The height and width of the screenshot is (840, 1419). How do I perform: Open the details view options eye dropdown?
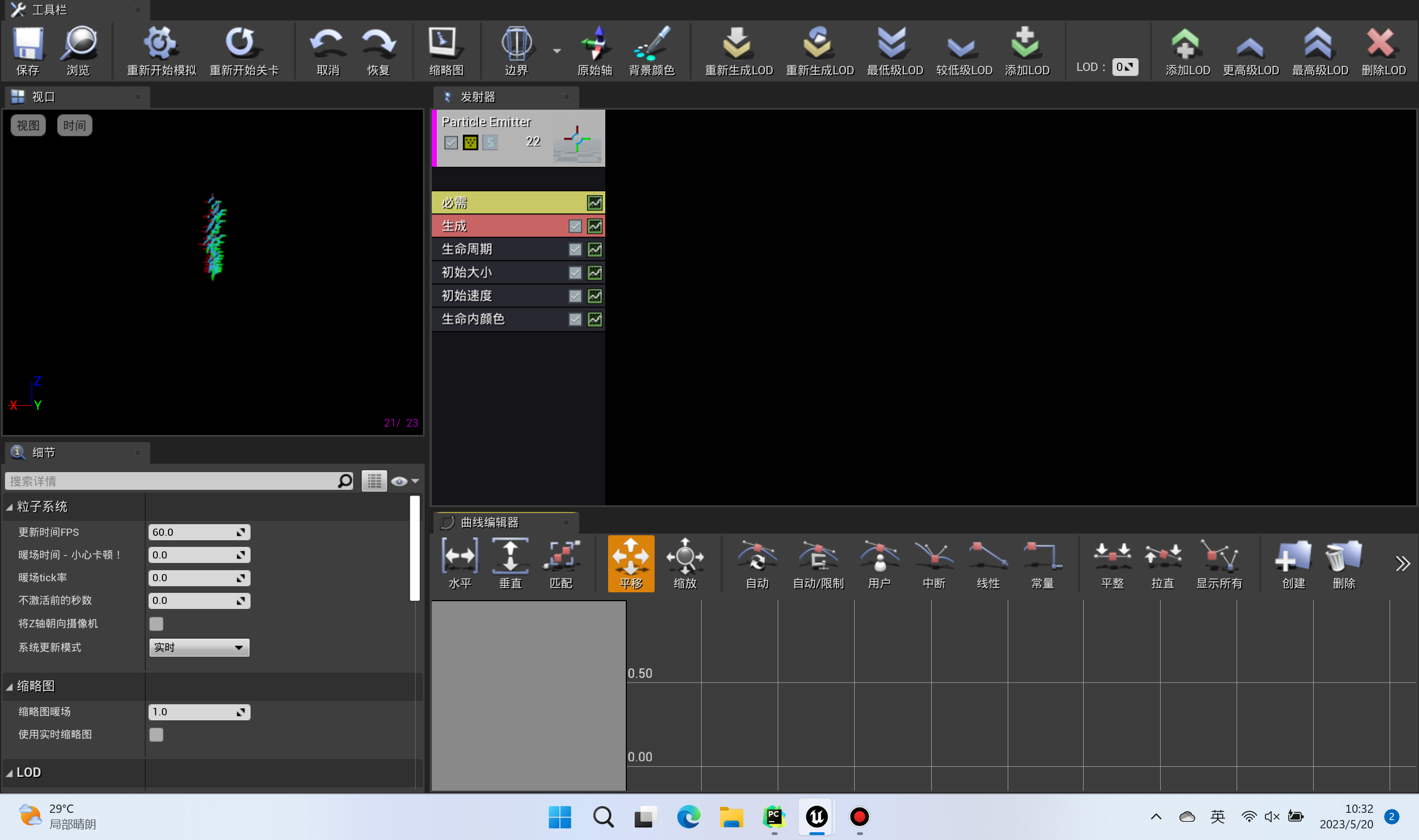405,481
